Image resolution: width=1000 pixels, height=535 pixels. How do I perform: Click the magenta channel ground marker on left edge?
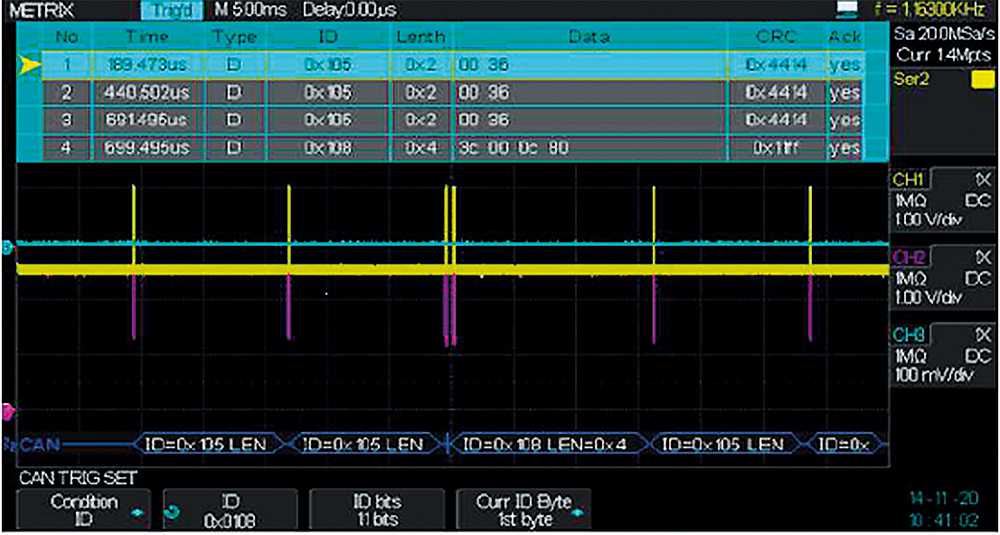tap(8, 410)
